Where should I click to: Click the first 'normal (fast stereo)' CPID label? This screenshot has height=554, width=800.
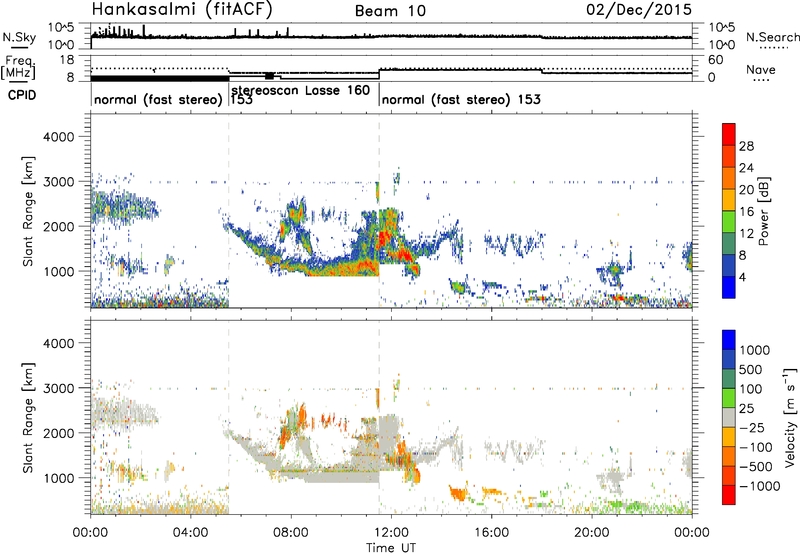(158, 99)
